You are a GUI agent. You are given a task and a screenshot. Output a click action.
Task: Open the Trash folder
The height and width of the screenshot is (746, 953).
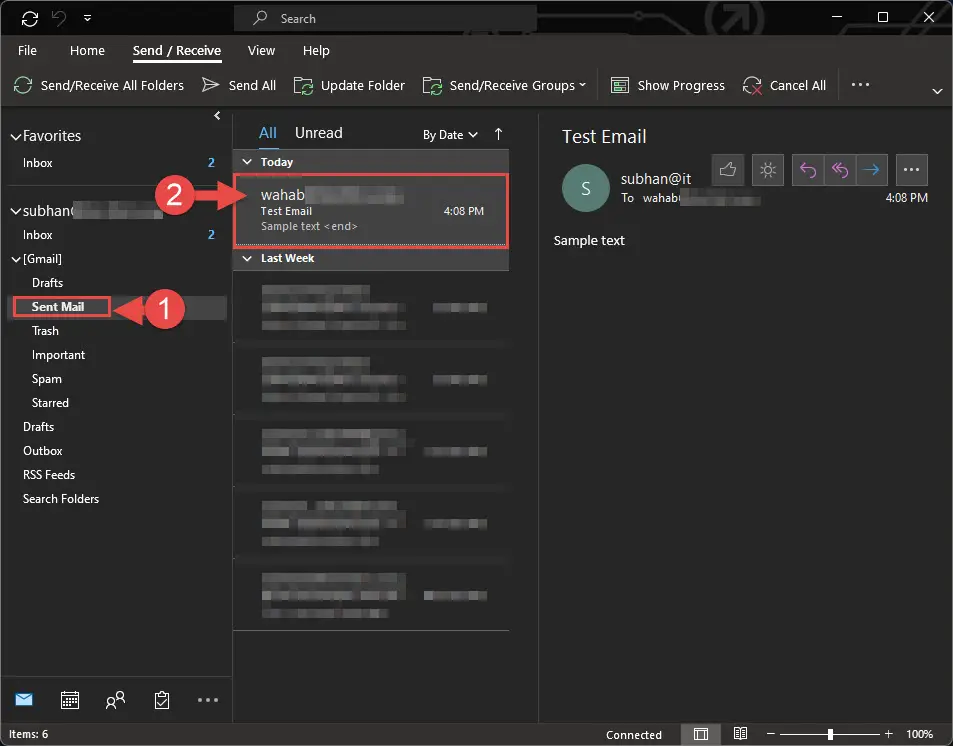point(45,331)
